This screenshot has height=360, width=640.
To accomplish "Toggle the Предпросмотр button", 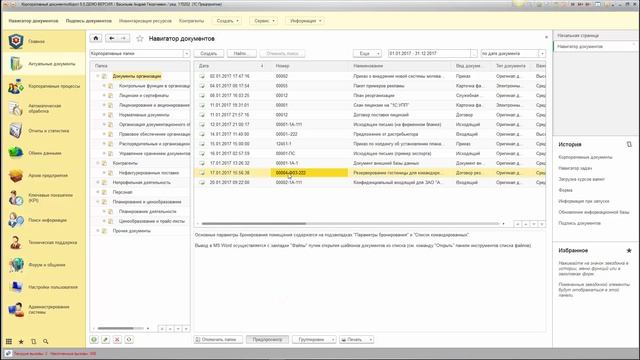I will pyautogui.click(x=267, y=340).
